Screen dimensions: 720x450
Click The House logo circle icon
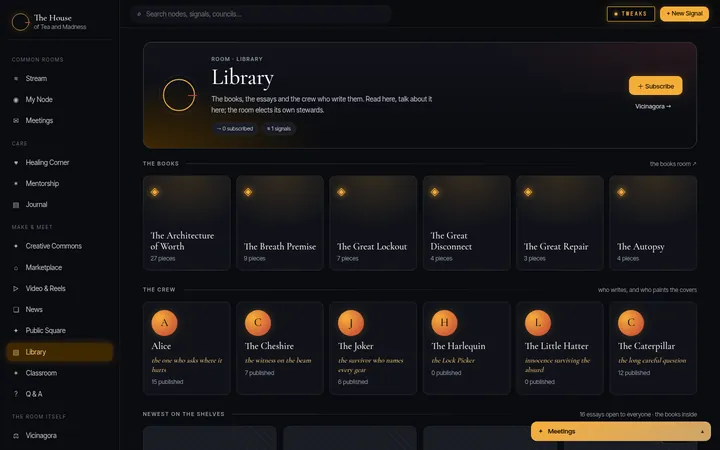pyautogui.click(x=21, y=22)
